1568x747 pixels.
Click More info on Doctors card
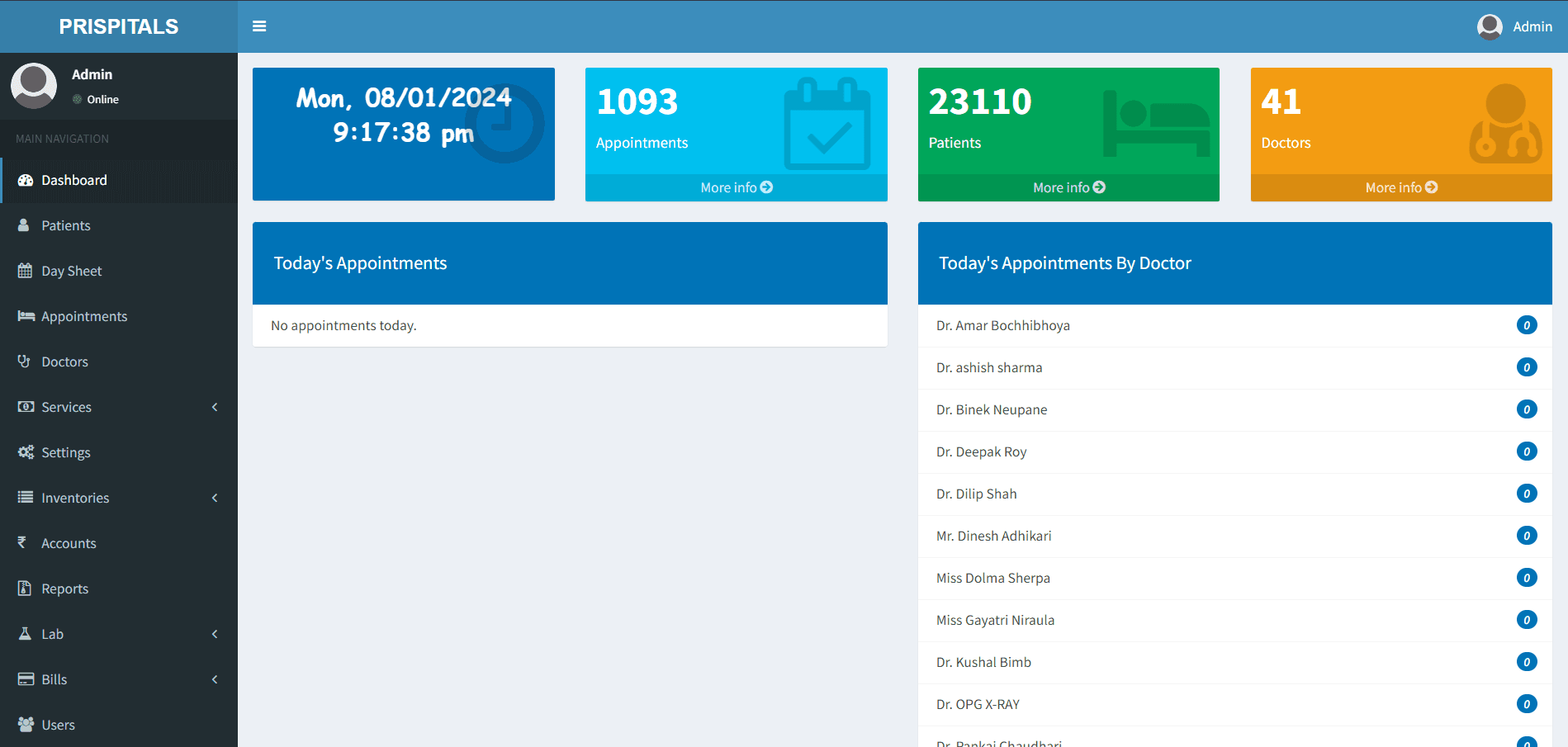point(1401,187)
